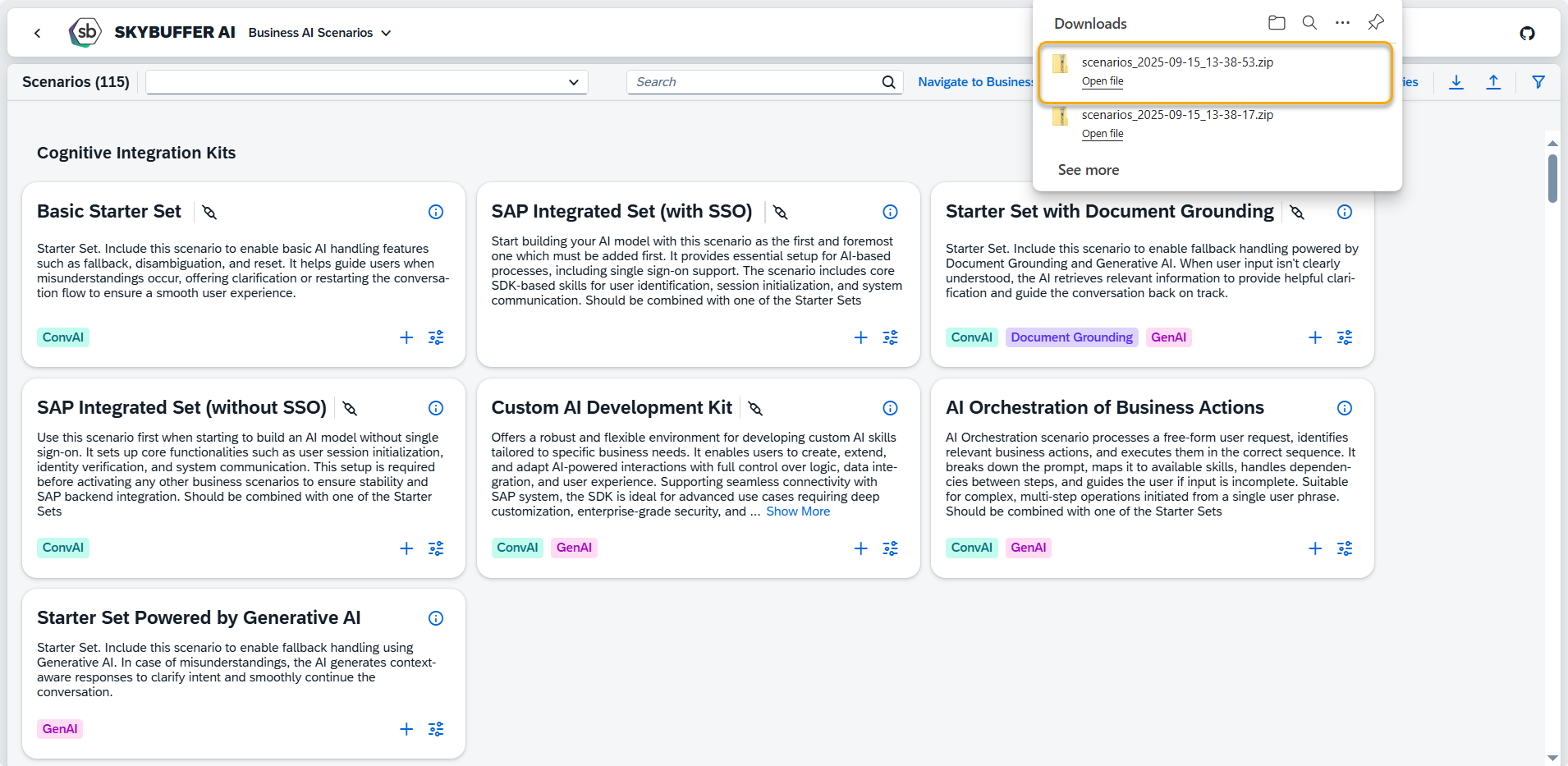Open settings sliders for SAP Integrated Set (with SSO)

pyautogui.click(x=890, y=337)
